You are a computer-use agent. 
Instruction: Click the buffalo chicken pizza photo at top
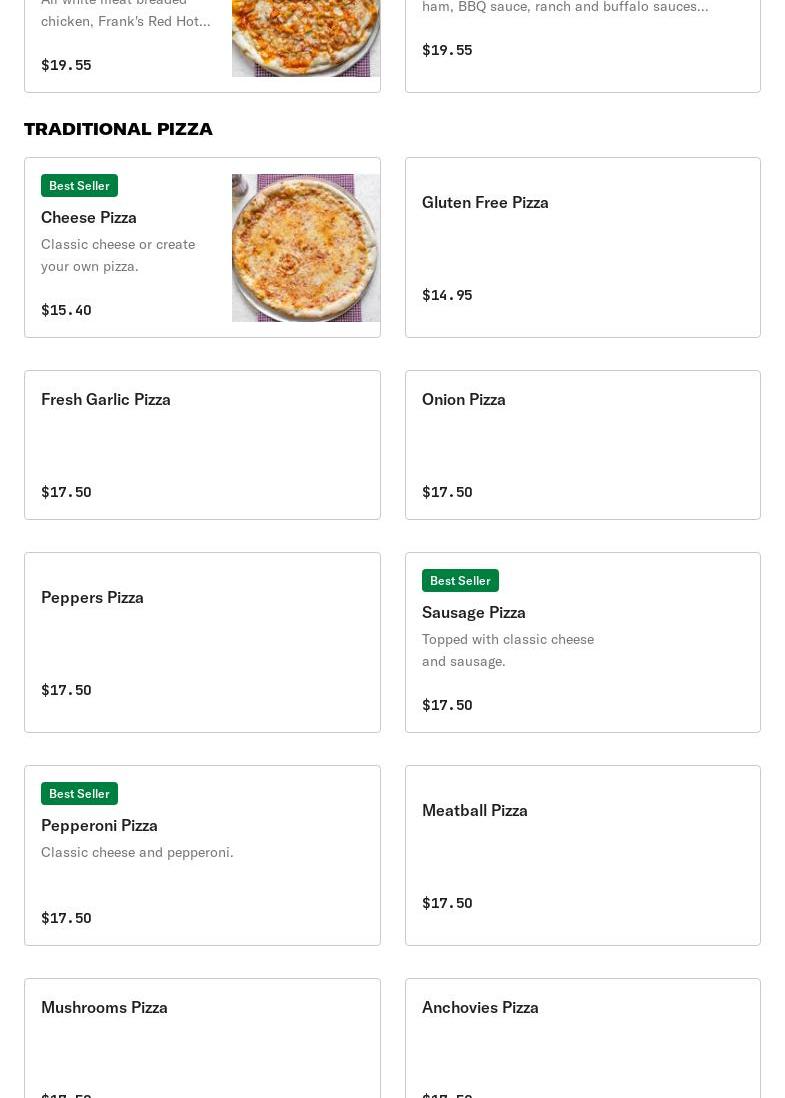[305, 38]
